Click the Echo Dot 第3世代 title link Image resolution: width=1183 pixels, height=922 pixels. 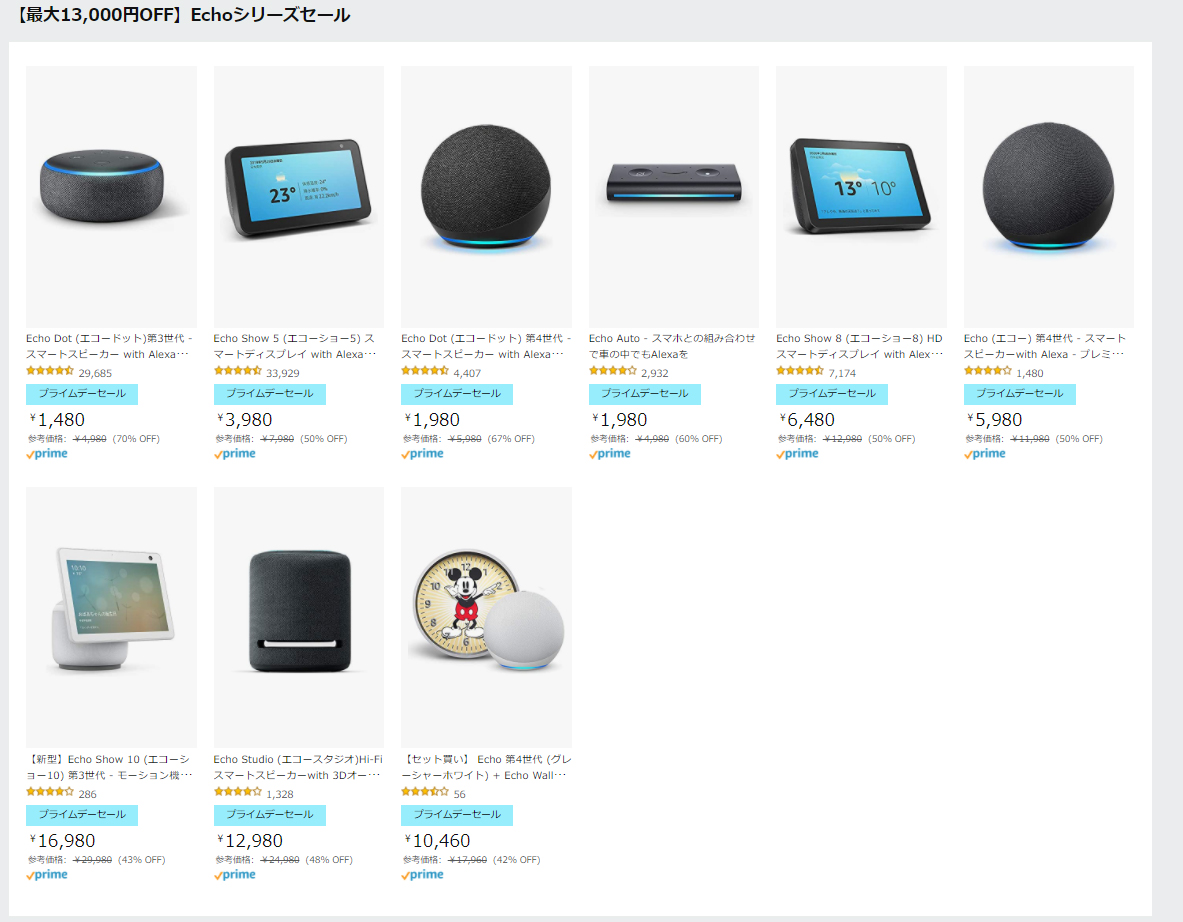(109, 346)
